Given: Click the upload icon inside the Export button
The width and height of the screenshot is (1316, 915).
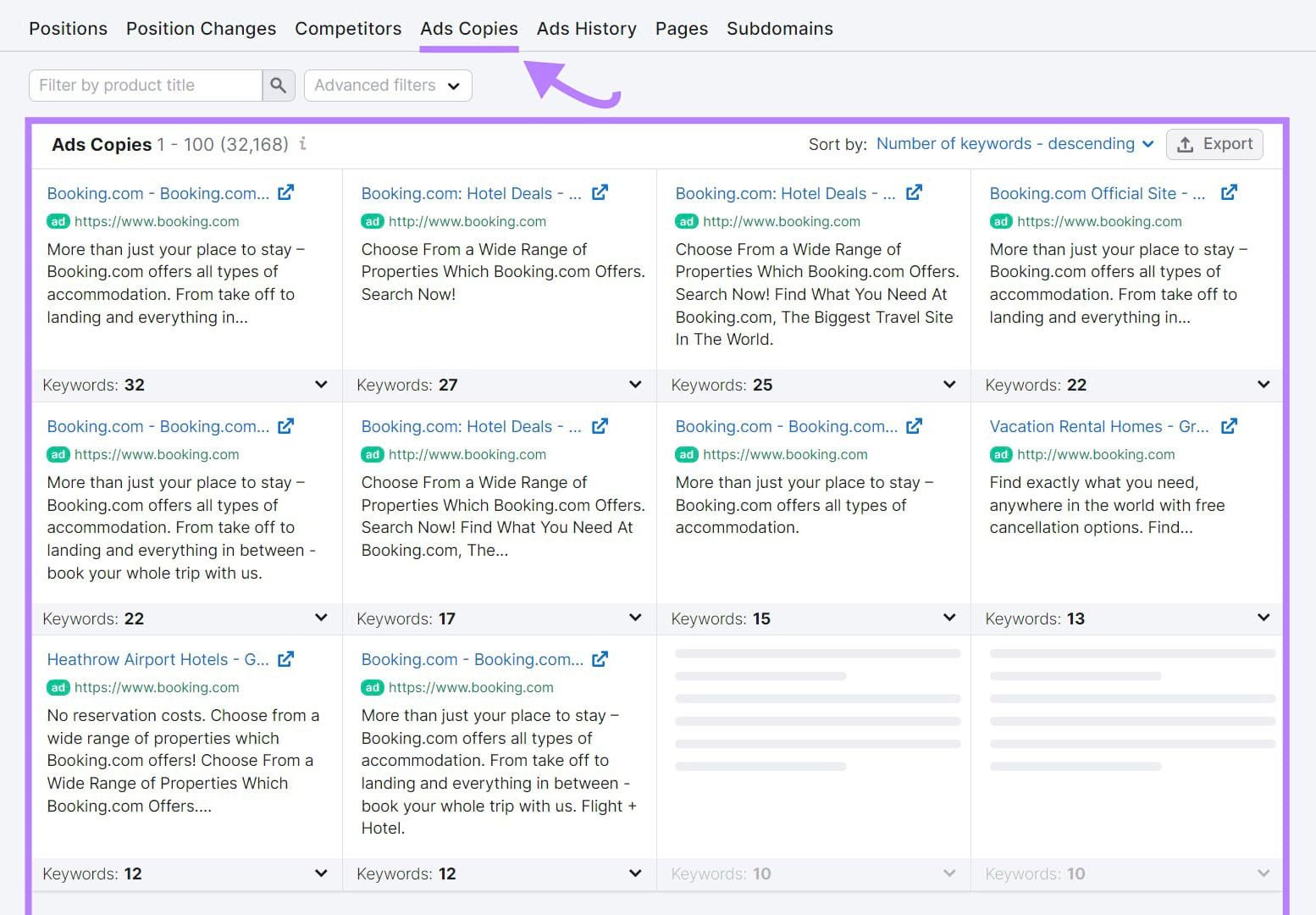Looking at the screenshot, I should [x=1186, y=144].
